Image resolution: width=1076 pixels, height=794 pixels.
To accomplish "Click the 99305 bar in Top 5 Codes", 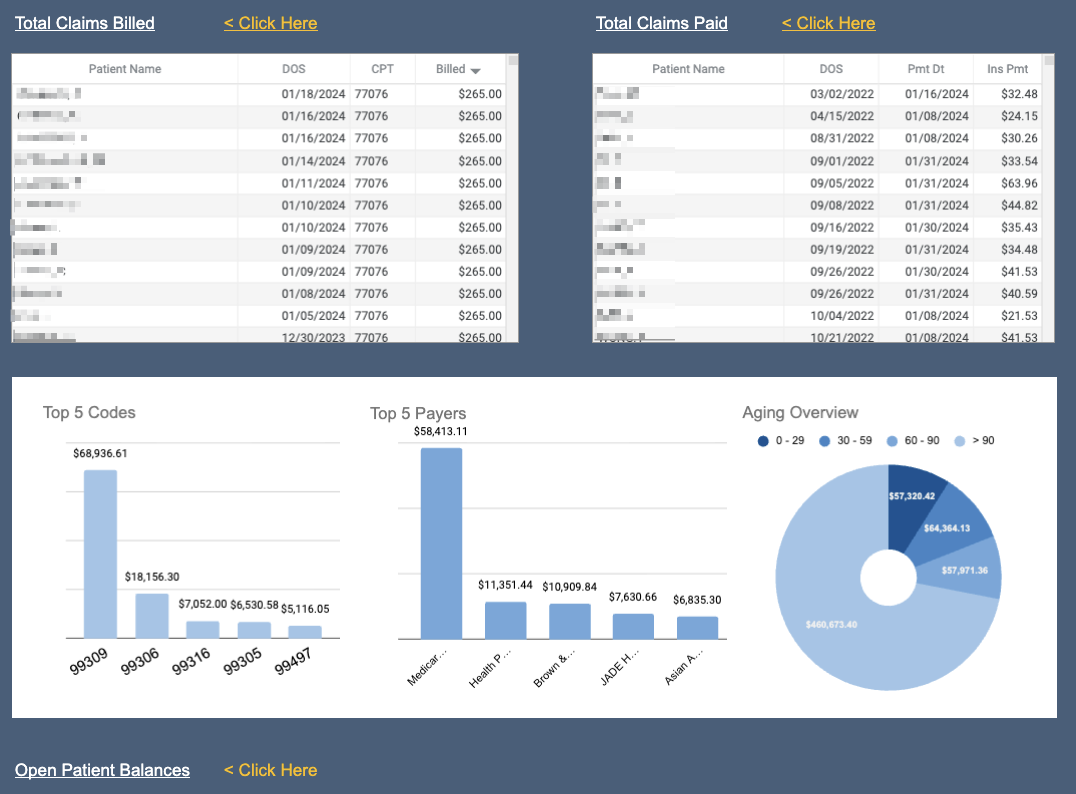I will click(254, 630).
